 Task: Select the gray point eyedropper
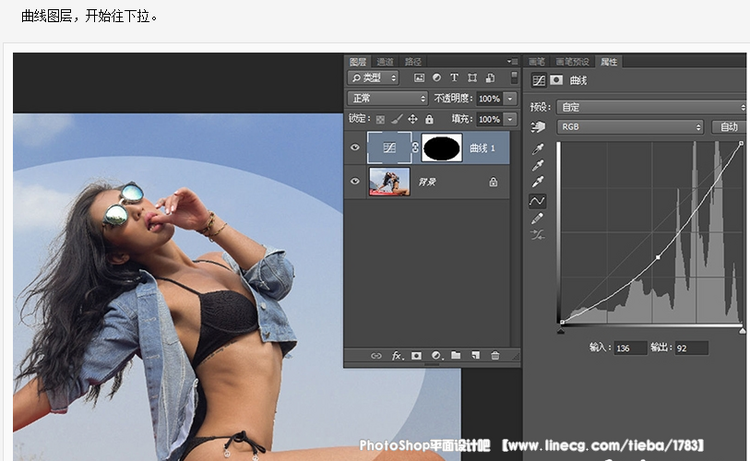pyautogui.click(x=538, y=165)
